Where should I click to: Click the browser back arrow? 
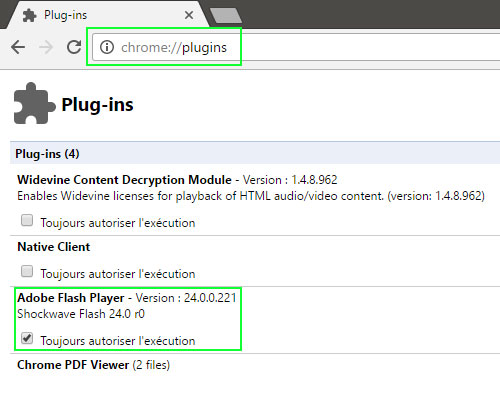(x=18, y=47)
